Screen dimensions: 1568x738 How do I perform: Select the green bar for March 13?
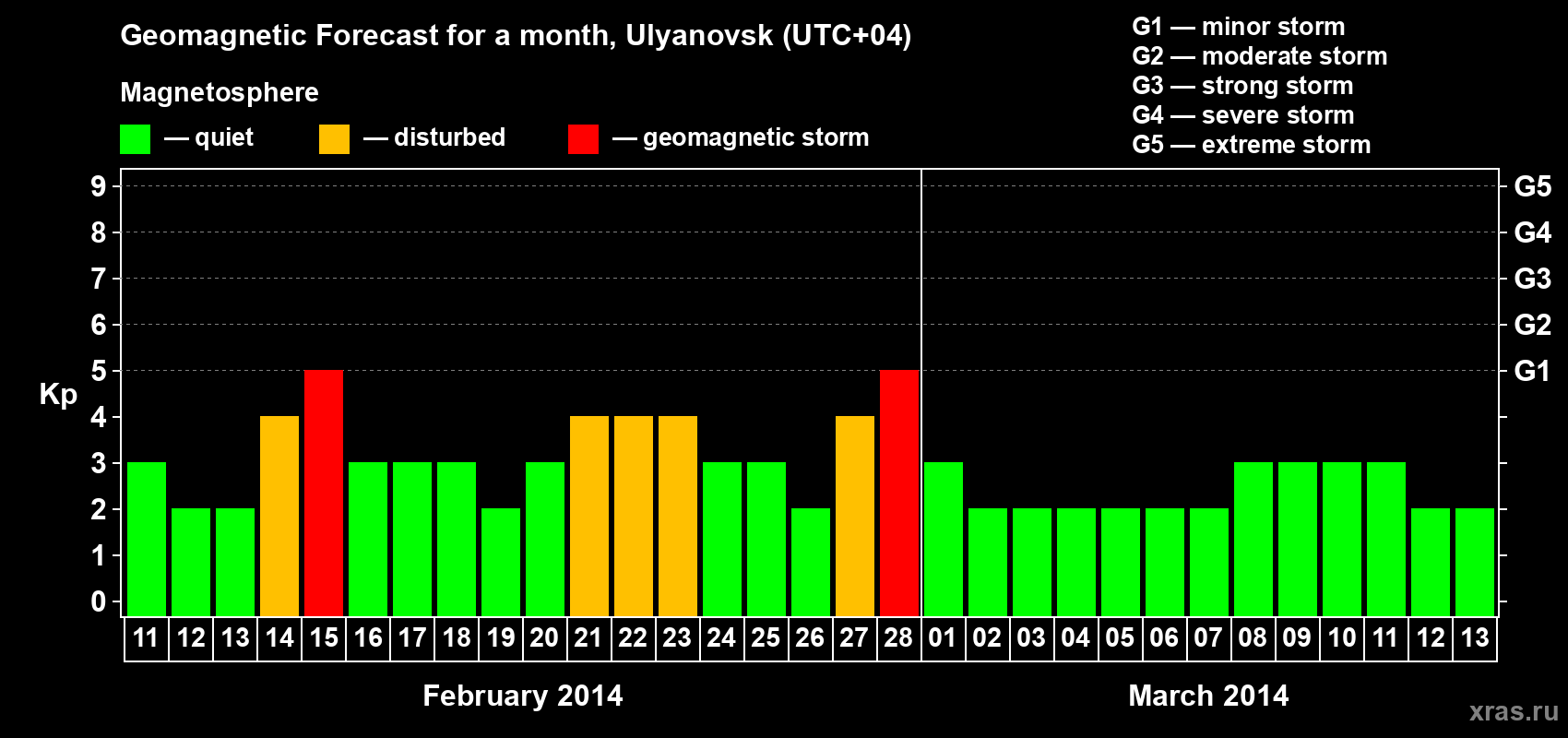tap(1475, 562)
